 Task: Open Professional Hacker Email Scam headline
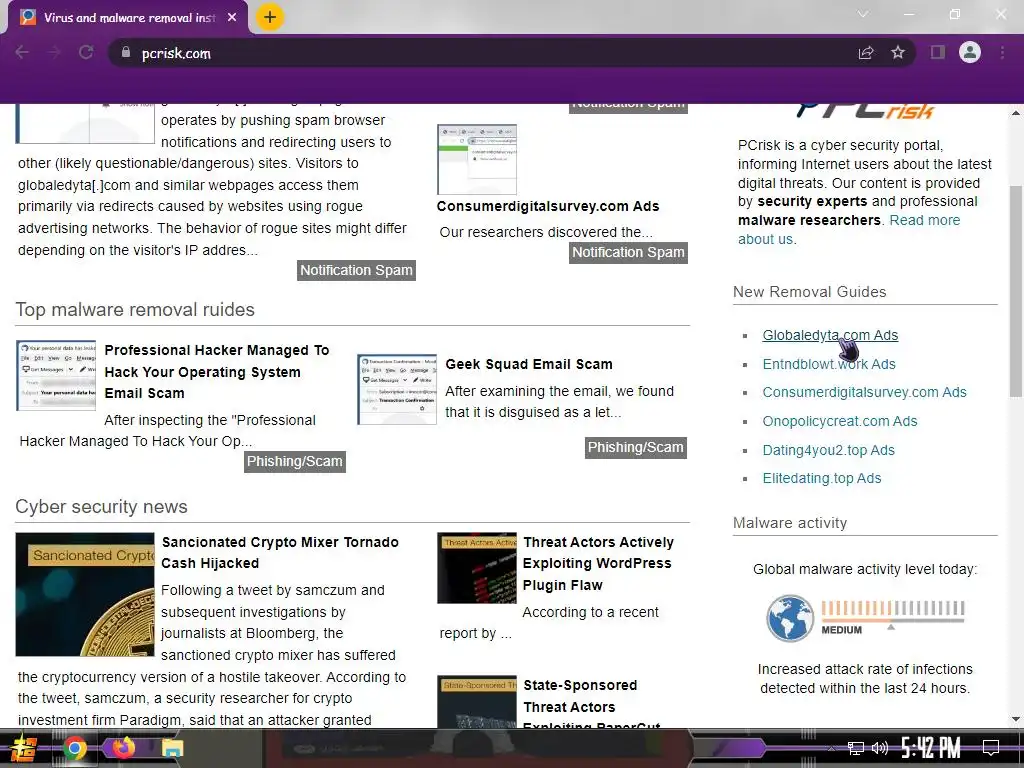point(216,372)
